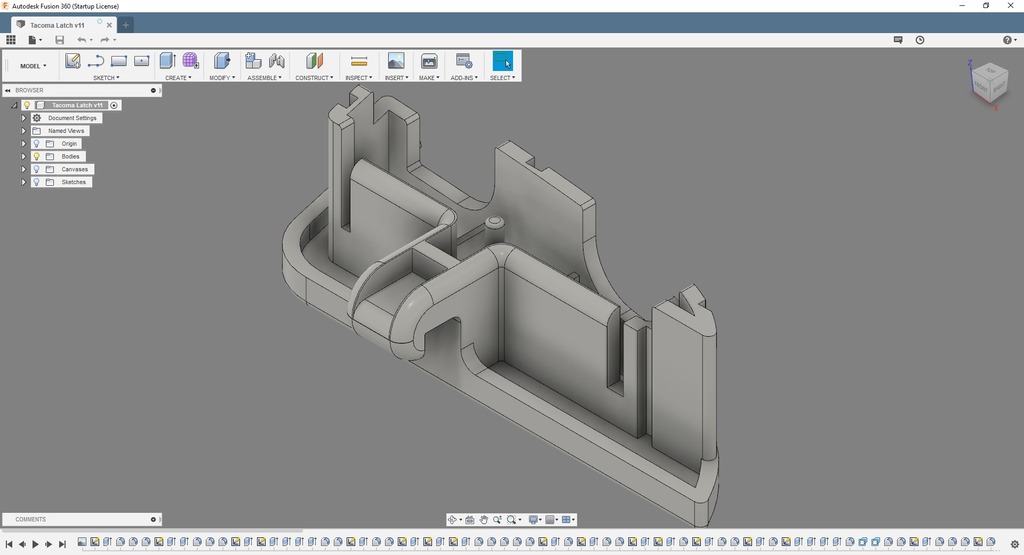1024x555 pixels.
Task: Click the Canvases folder label
Action: pyautogui.click(x=74, y=170)
